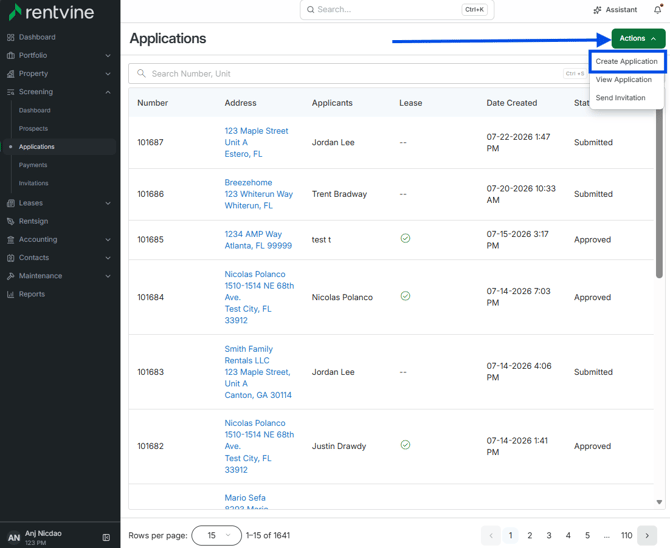Click the table vertical scrollbar thumb

[x=659, y=192]
